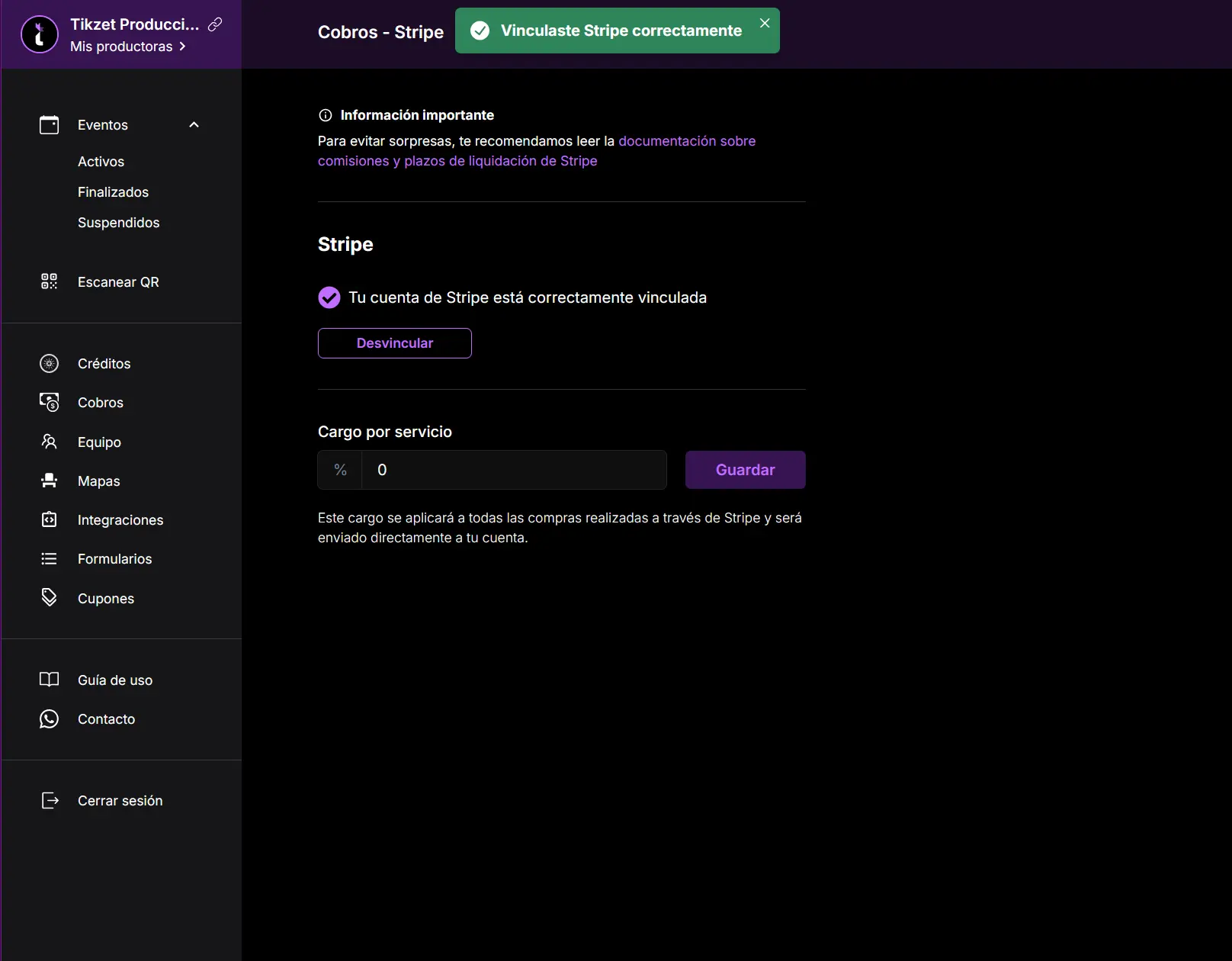Open Activos events submenu item
Viewport: 1232px width, 961px height.
(x=101, y=162)
